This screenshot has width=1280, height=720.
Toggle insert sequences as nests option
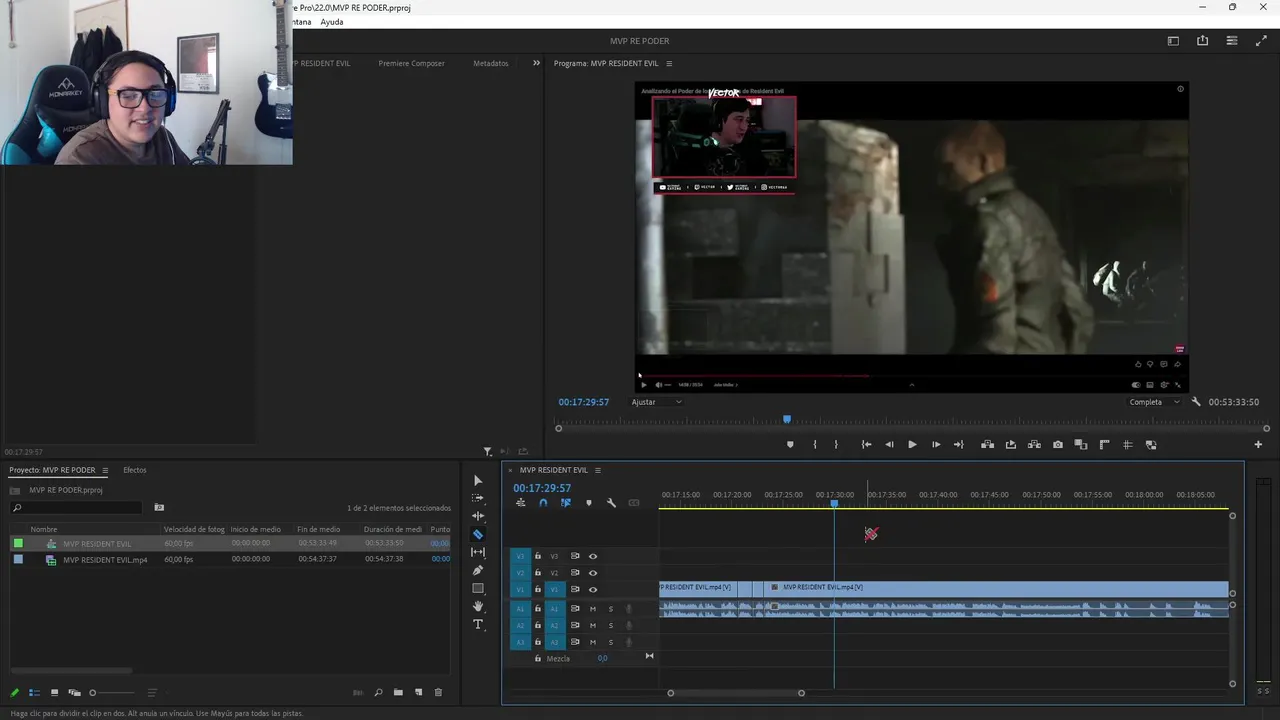click(520, 503)
